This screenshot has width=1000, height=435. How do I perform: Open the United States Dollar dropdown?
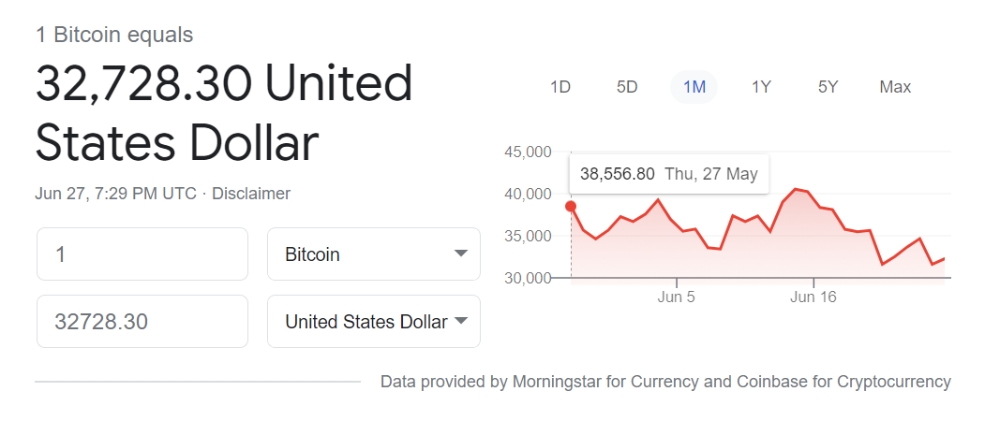373,321
